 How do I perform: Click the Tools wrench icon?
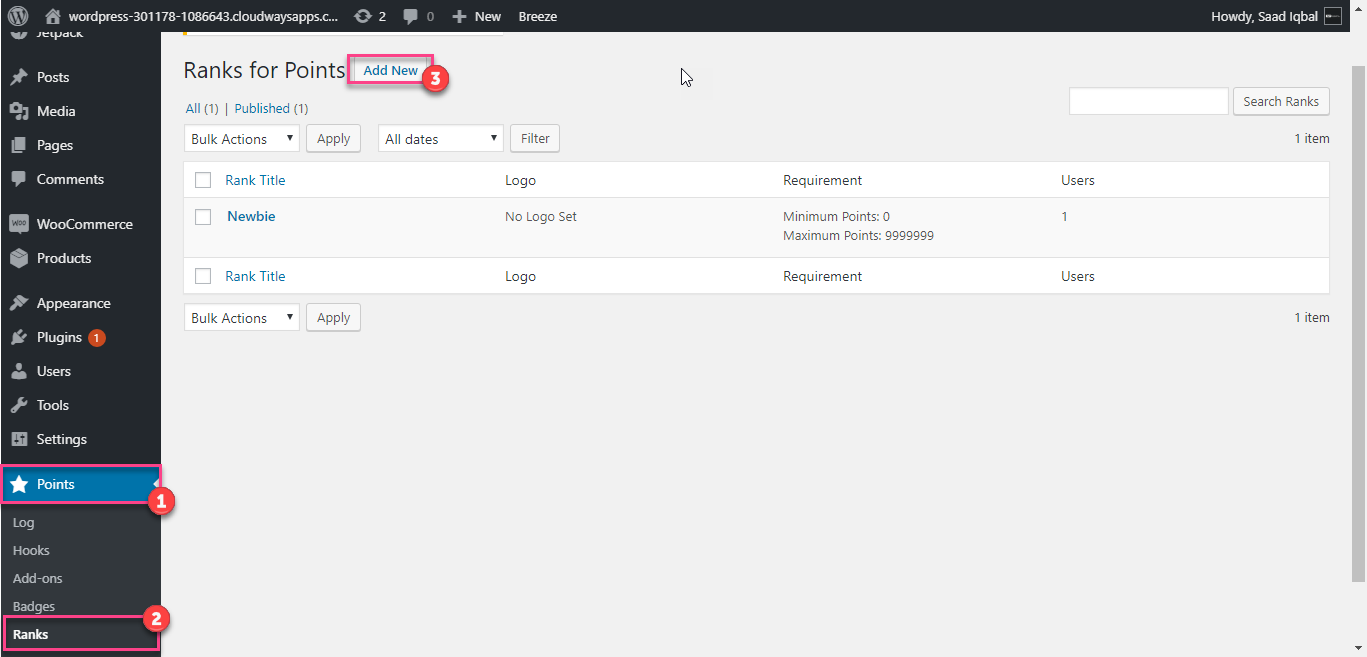pyautogui.click(x=18, y=405)
